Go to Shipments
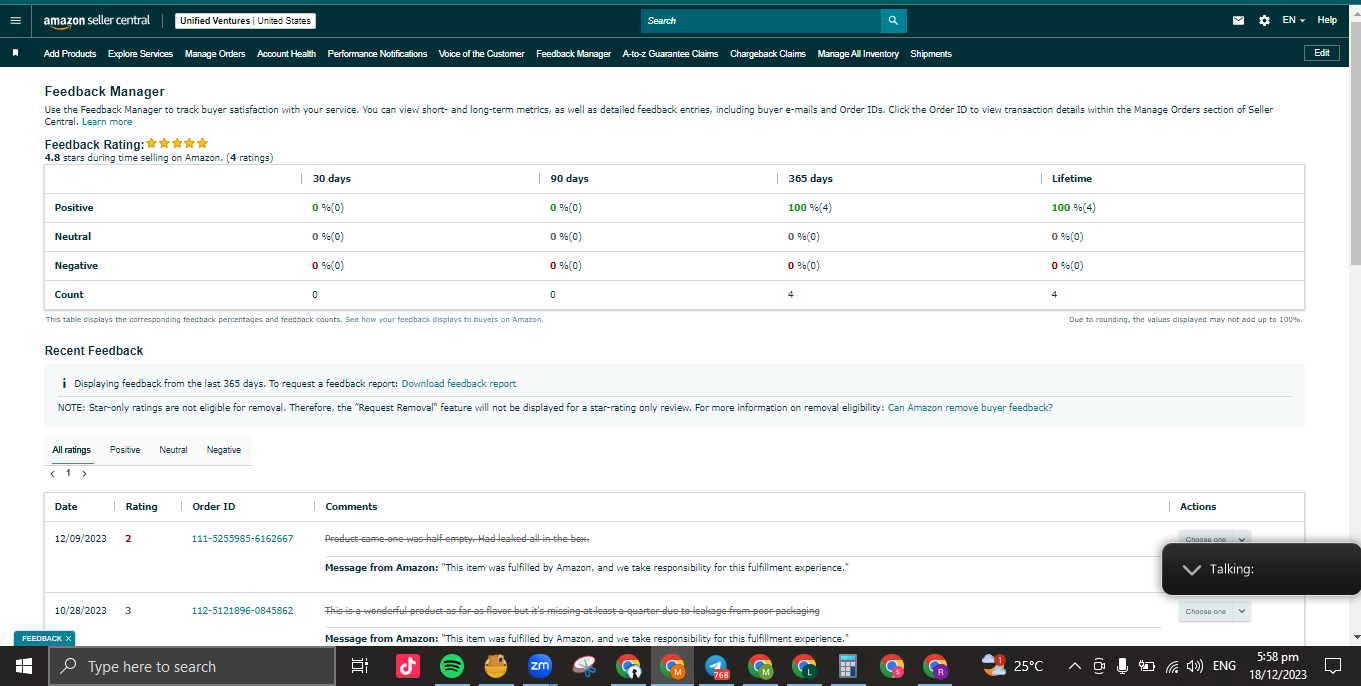 coord(931,54)
